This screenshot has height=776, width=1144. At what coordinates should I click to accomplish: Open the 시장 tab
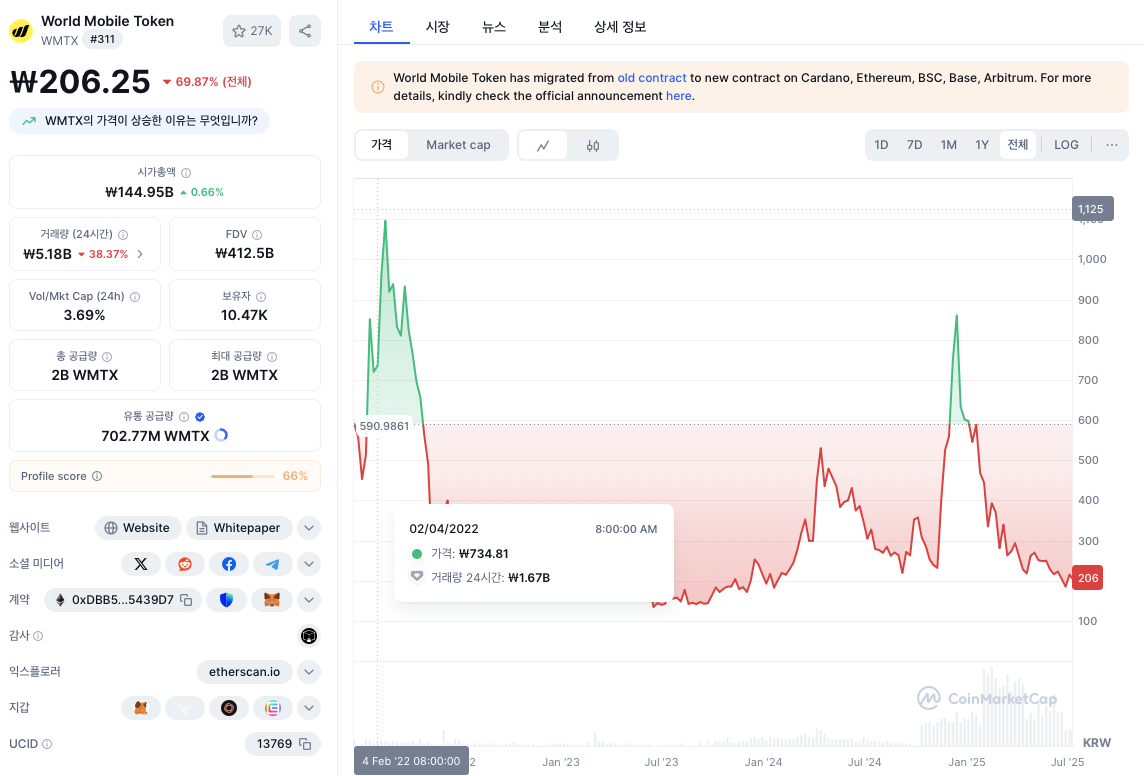438,27
